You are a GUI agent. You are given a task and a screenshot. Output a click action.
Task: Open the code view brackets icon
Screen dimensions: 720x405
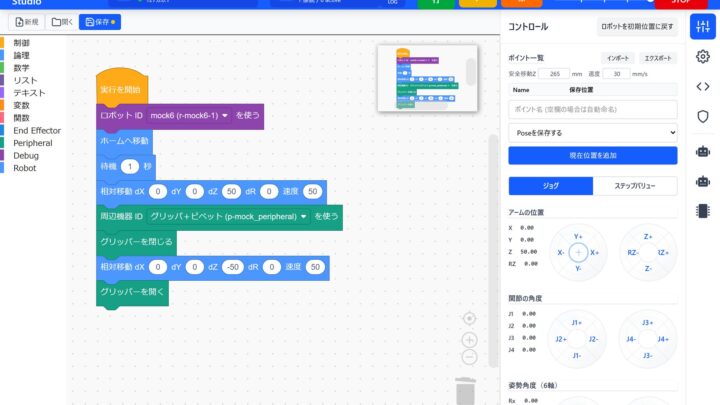(703, 86)
